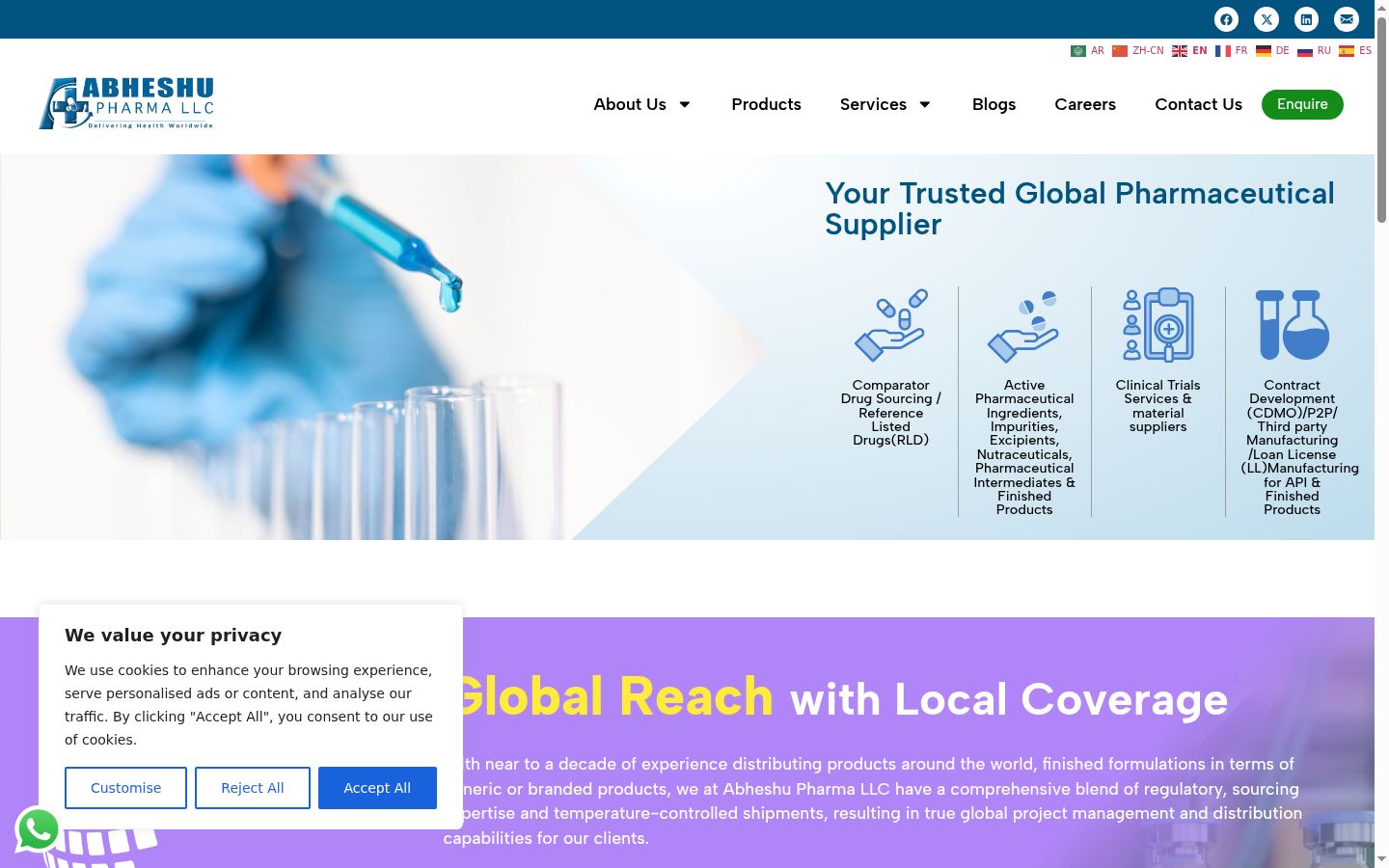Open the LinkedIn social icon
Image resolution: width=1389 pixels, height=868 pixels.
pos(1306,19)
